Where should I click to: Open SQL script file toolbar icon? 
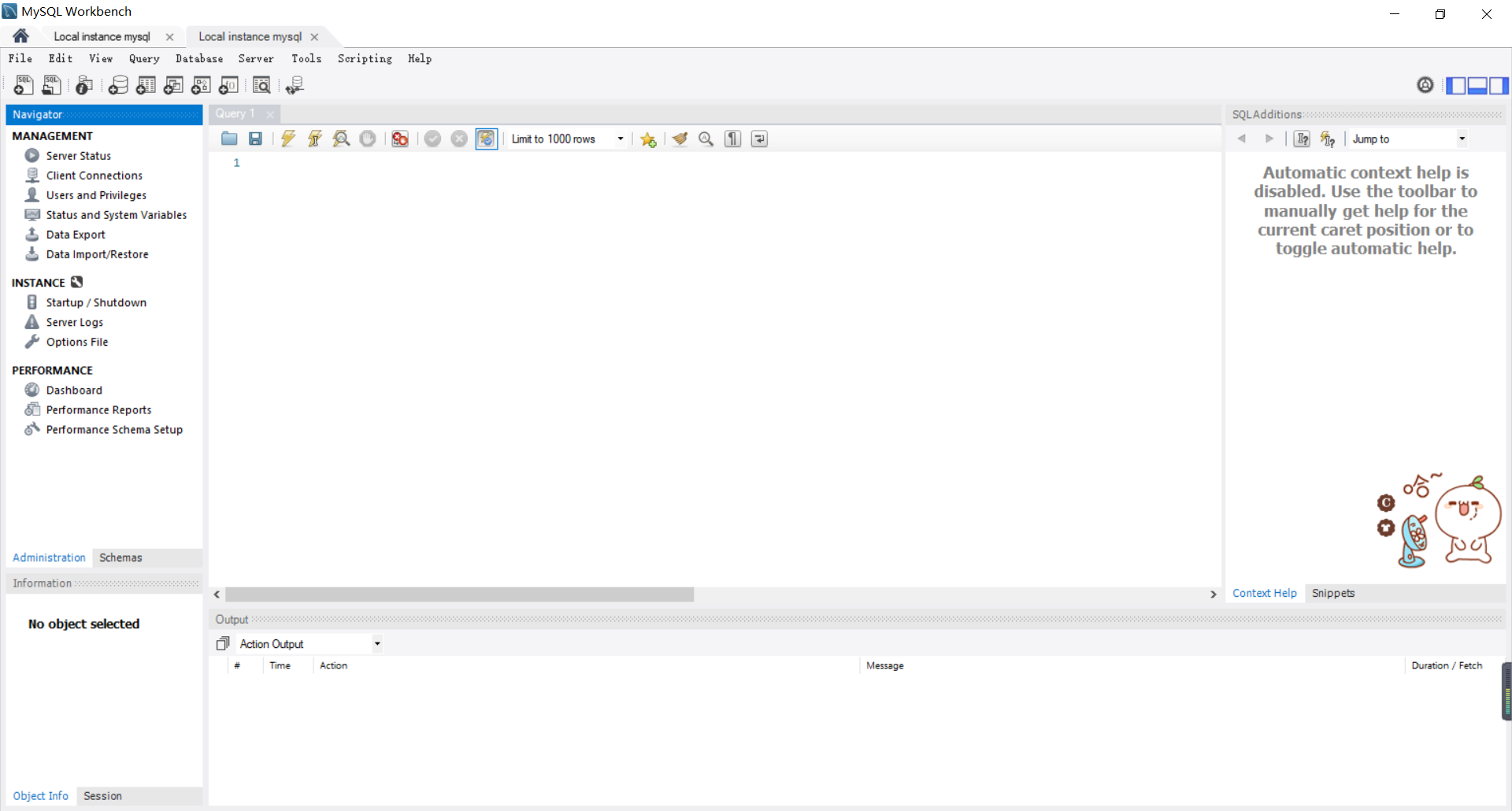52,85
